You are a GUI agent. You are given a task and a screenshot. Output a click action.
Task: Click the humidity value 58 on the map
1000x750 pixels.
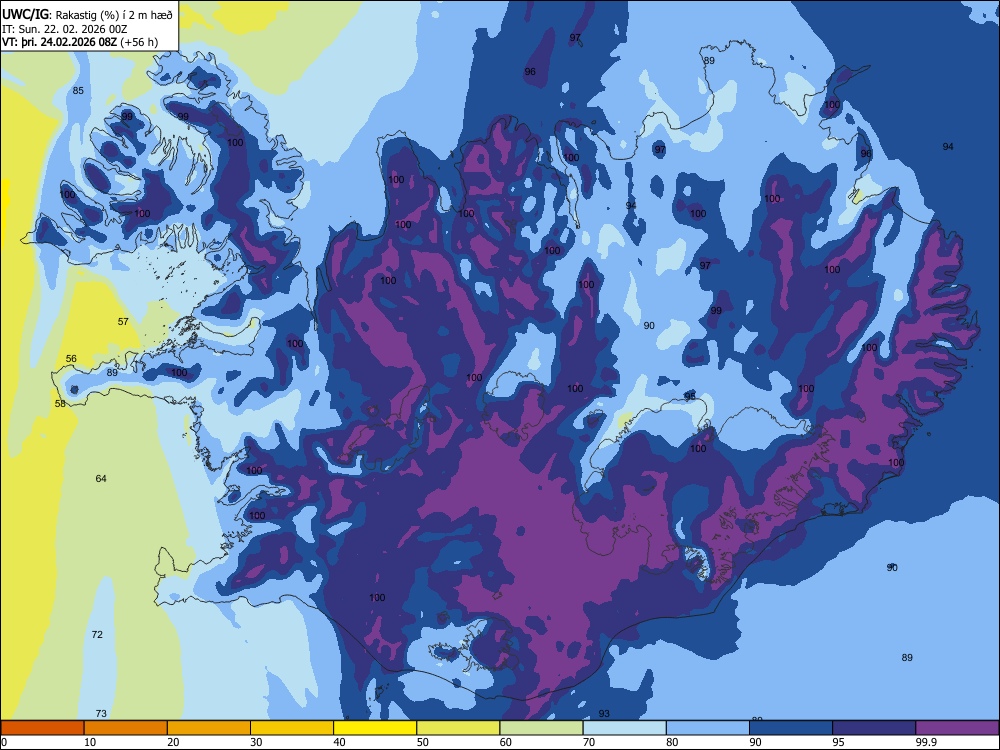[x=60, y=403]
